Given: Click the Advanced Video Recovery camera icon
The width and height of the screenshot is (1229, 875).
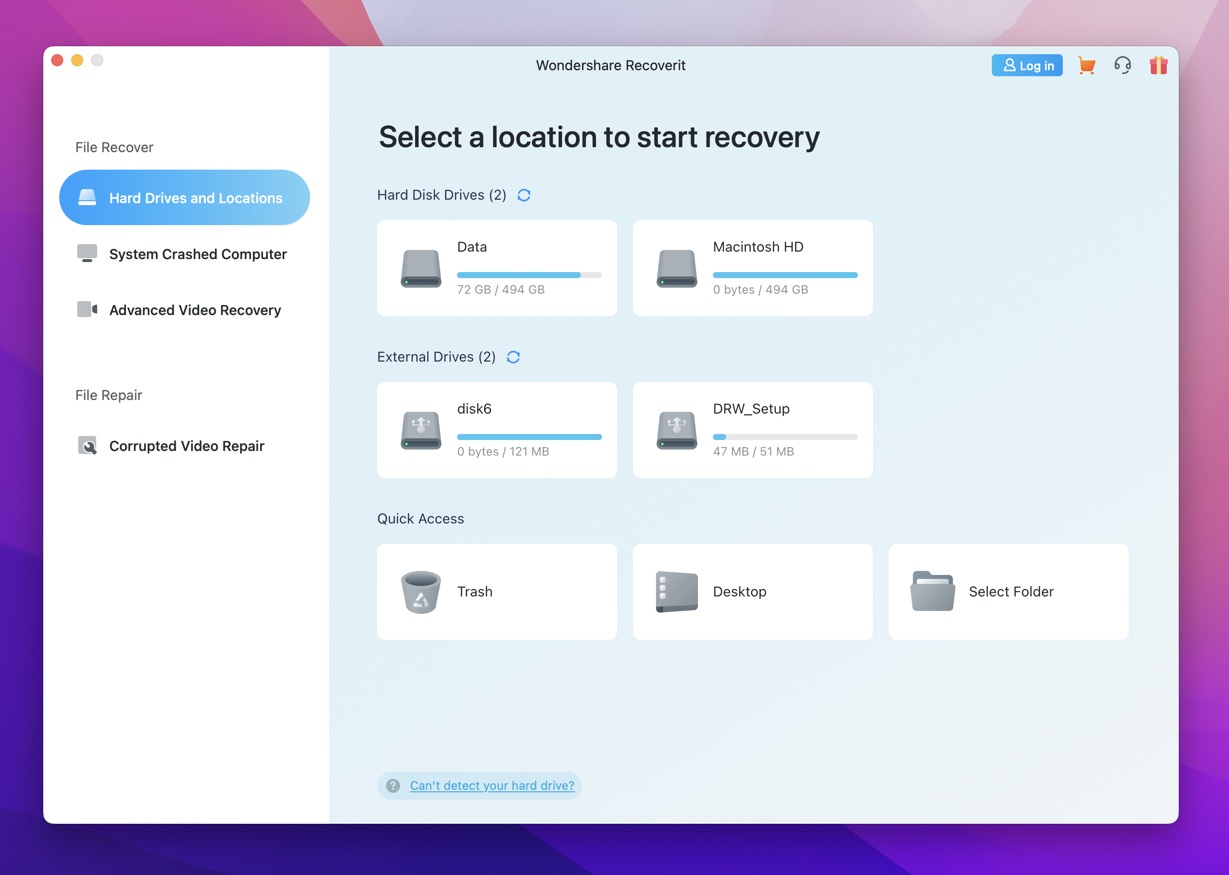Looking at the screenshot, I should [x=88, y=309].
